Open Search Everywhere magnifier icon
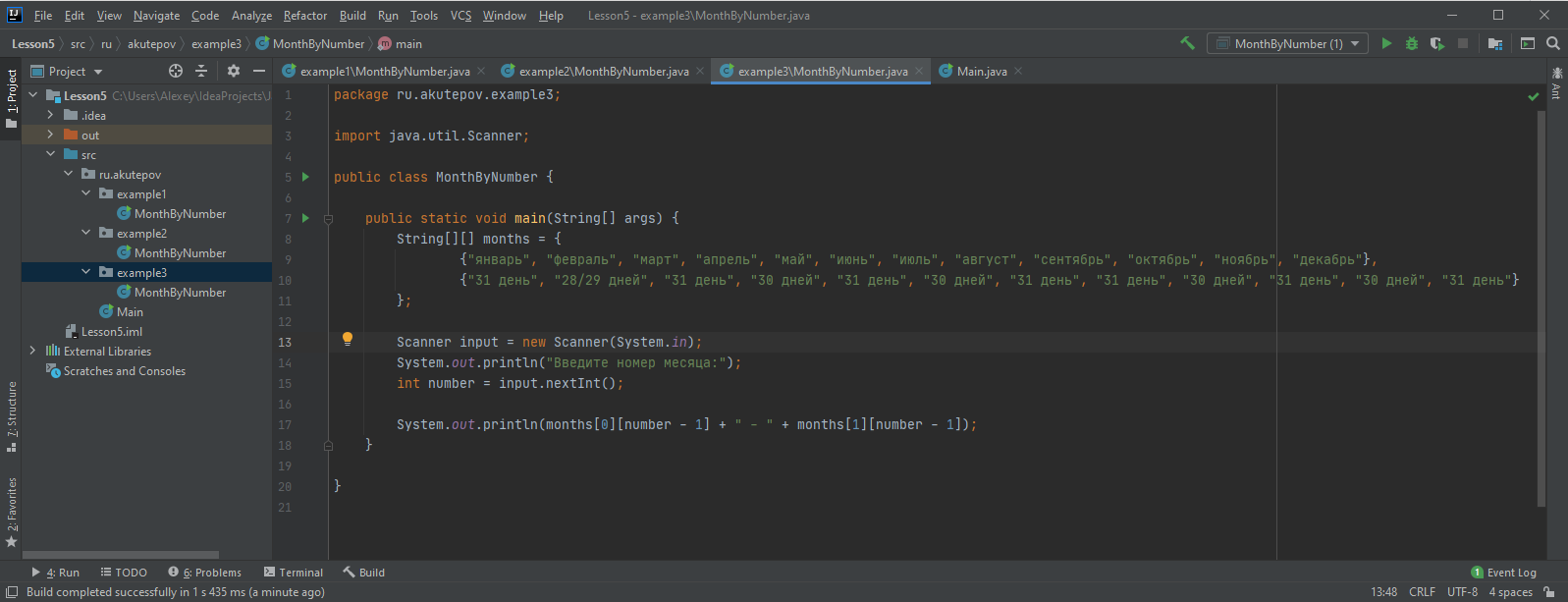 (x=1553, y=43)
